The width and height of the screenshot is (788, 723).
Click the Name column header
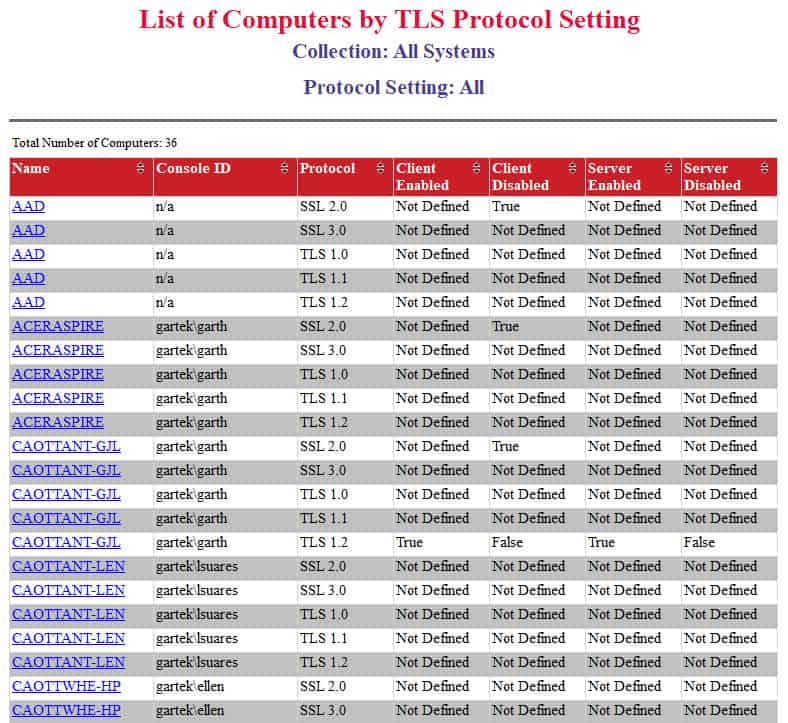(x=31, y=168)
